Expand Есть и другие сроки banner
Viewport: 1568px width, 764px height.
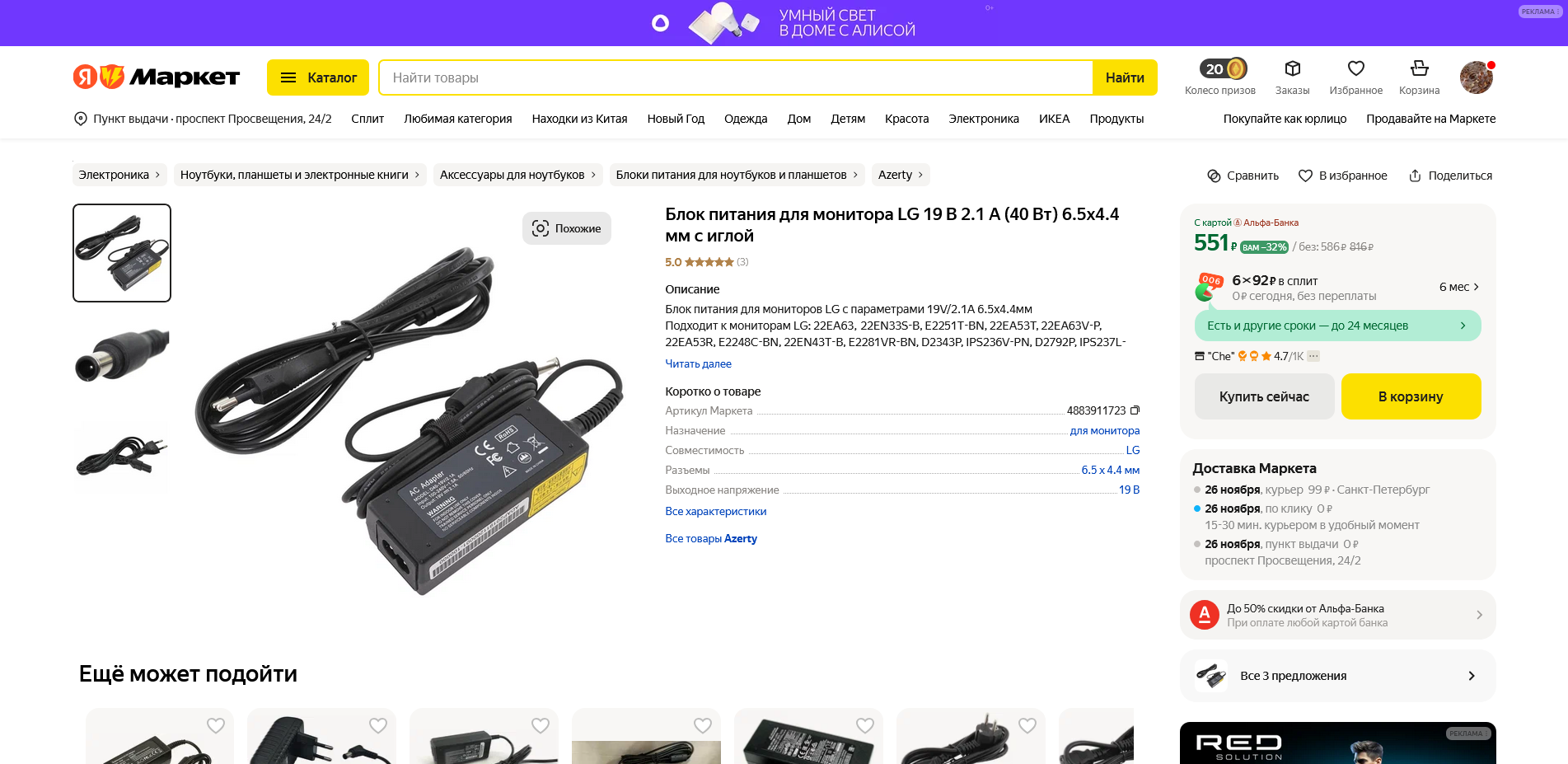[1337, 326]
